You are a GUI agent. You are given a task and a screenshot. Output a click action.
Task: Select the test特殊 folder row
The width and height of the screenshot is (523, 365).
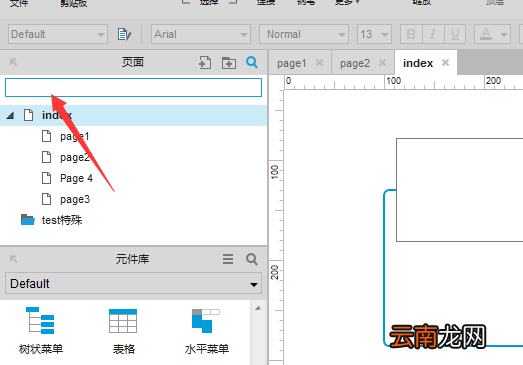coord(133,220)
